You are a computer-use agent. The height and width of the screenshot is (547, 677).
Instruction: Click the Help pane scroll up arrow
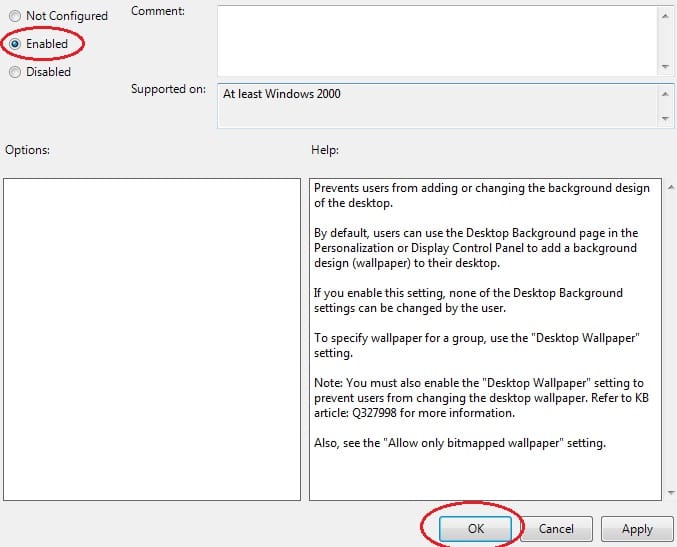tap(671, 187)
